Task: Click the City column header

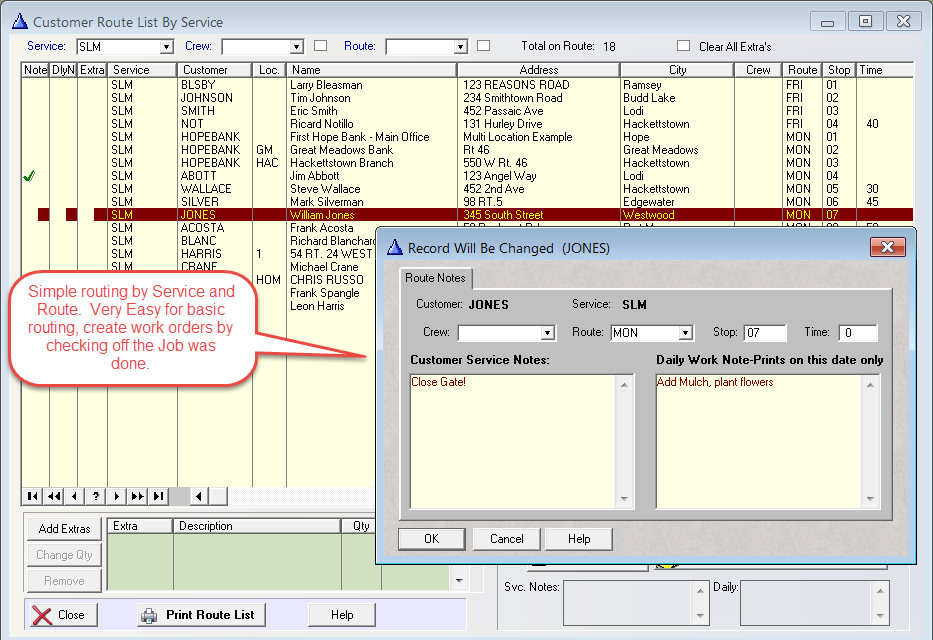Action: click(x=677, y=70)
